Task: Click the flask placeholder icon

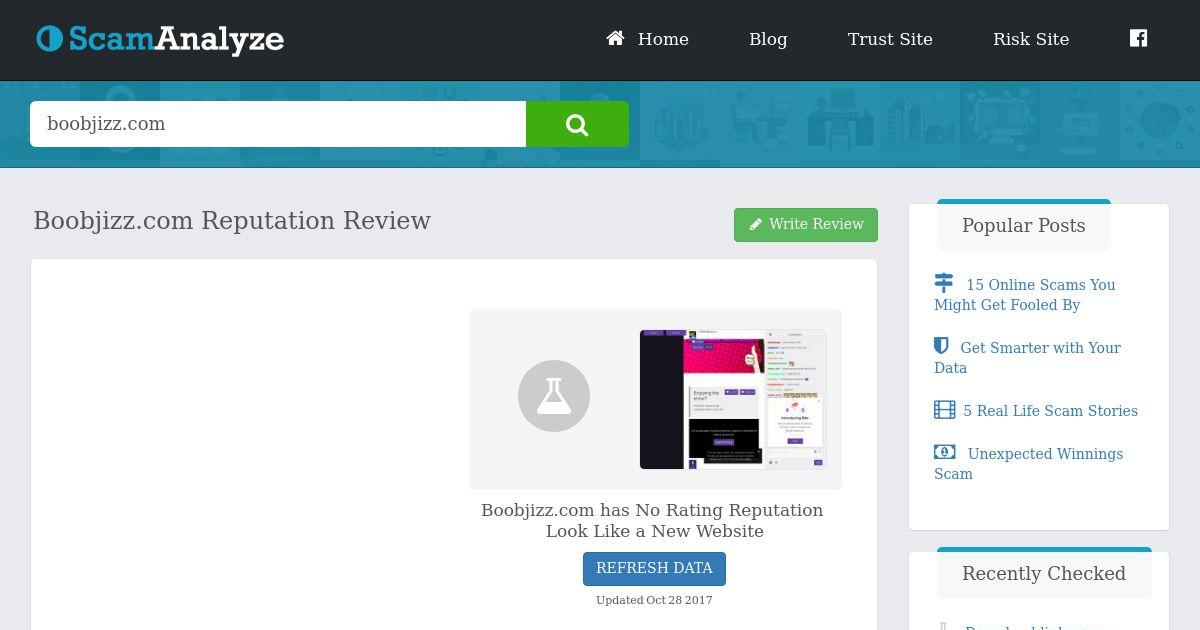Action: (554, 396)
